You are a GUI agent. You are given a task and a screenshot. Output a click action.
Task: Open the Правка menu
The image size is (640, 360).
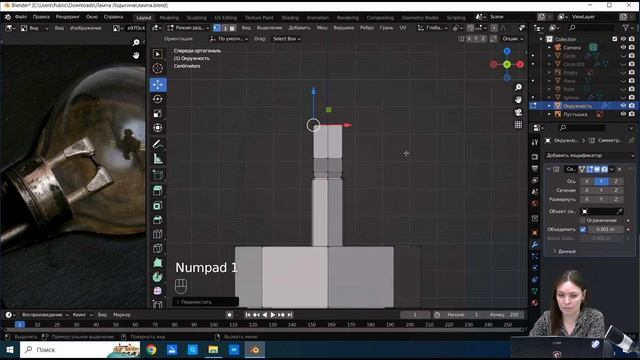click(x=41, y=17)
